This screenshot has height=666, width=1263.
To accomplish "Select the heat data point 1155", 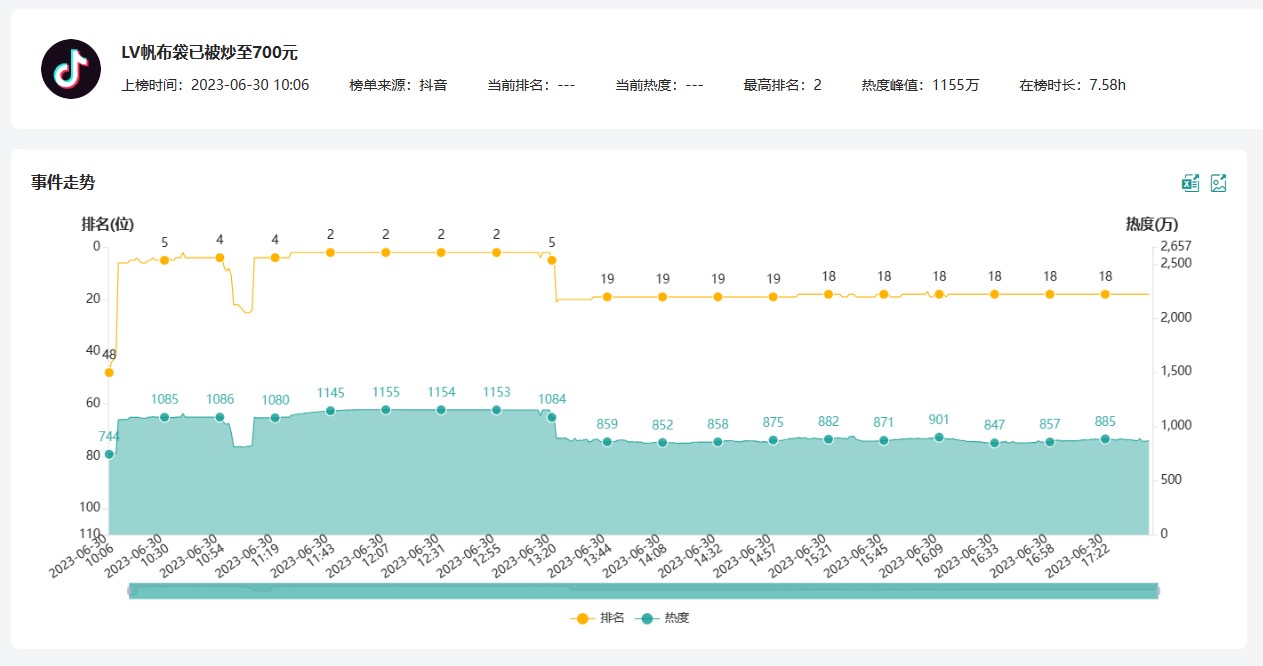I will [386, 410].
